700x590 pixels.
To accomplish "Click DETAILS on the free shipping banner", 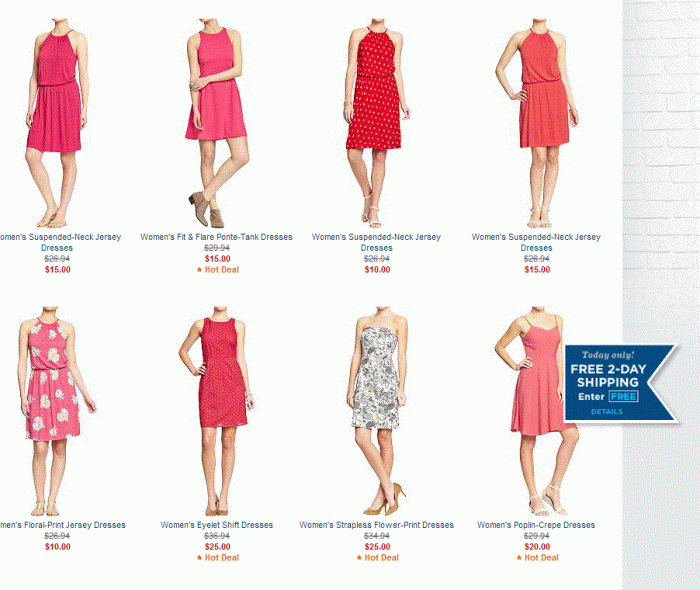I will tap(607, 411).
